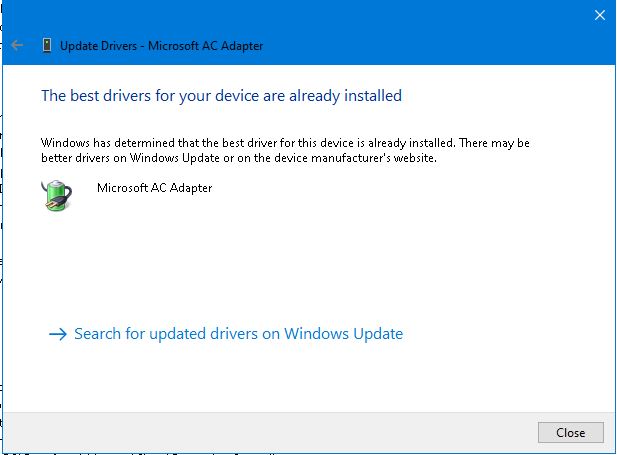Select the Microsoft AC Adapter device name label

154,187
